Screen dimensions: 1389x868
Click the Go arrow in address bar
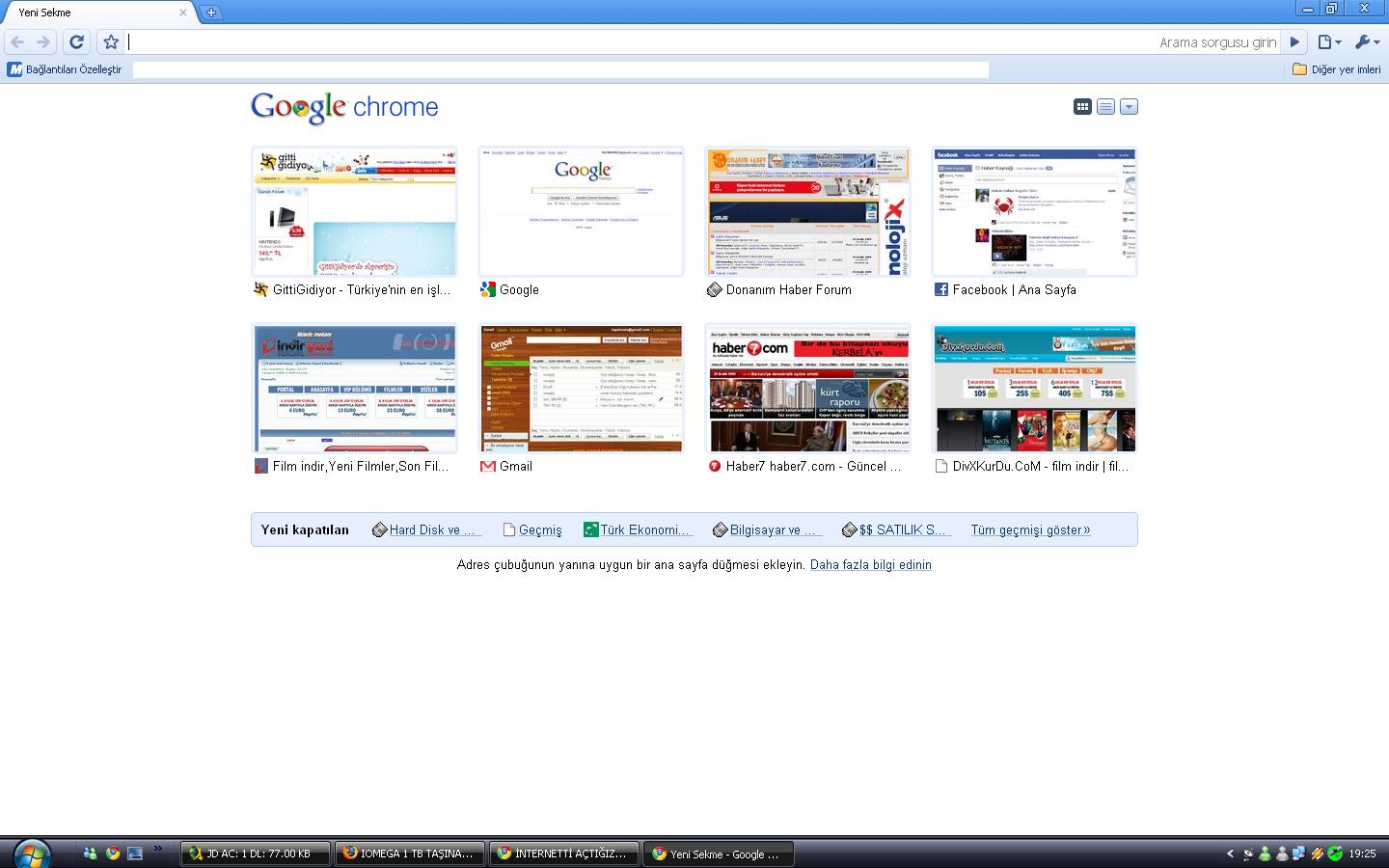click(x=1294, y=41)
